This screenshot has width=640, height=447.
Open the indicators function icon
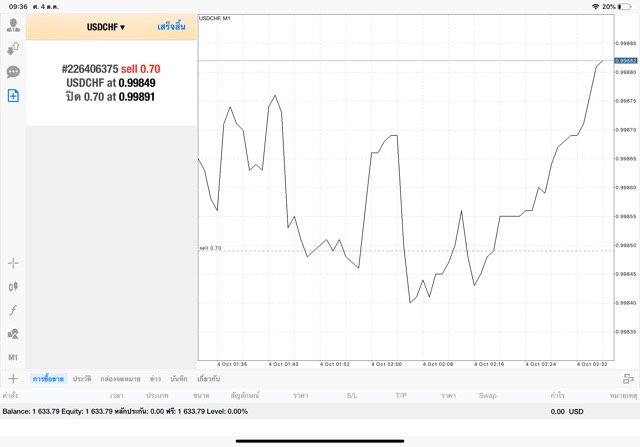click(x=13, y=310)
